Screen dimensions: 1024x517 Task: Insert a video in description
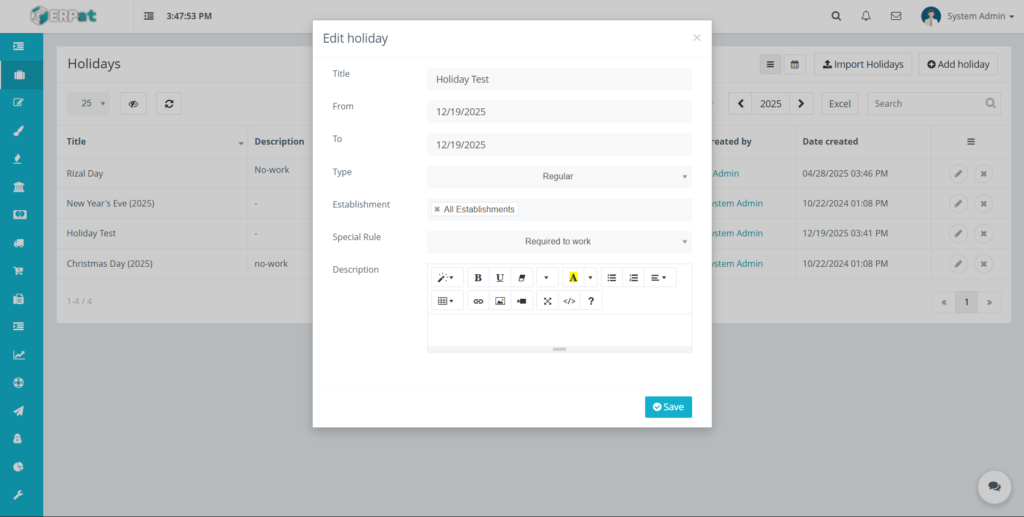521,301
